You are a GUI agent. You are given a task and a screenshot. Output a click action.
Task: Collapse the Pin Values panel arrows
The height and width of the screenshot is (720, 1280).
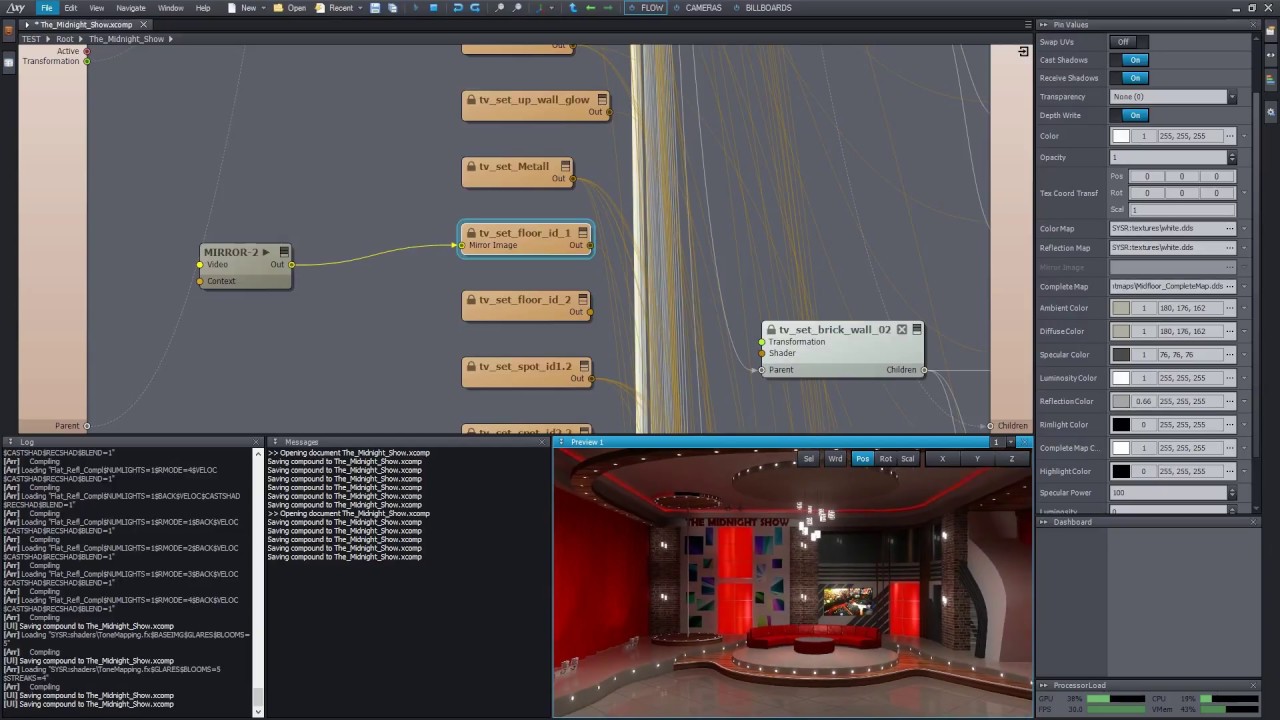coord(1044,24)
